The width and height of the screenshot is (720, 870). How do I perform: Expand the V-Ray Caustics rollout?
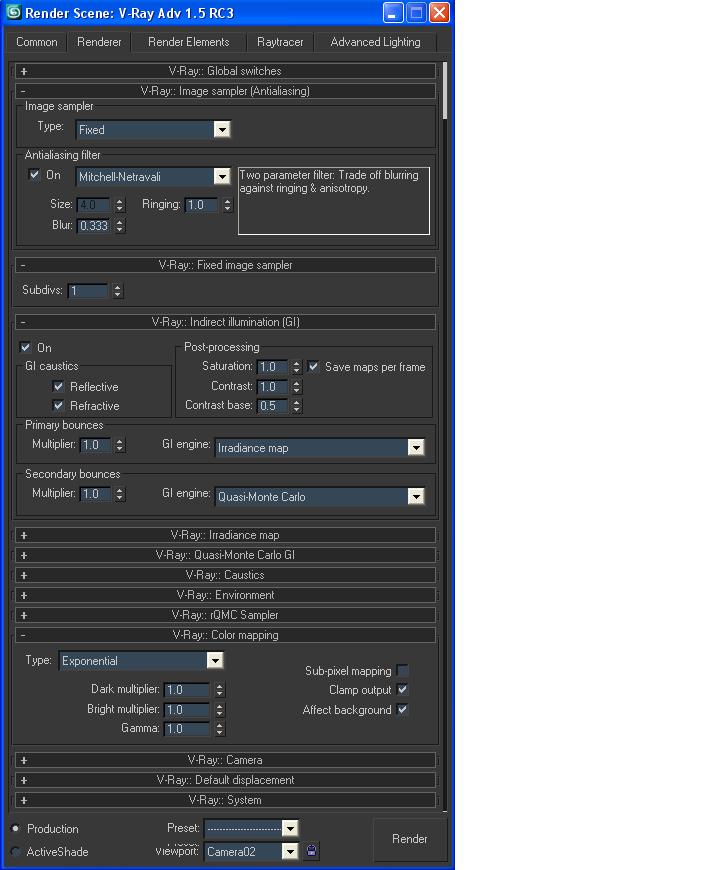point(225,575)
